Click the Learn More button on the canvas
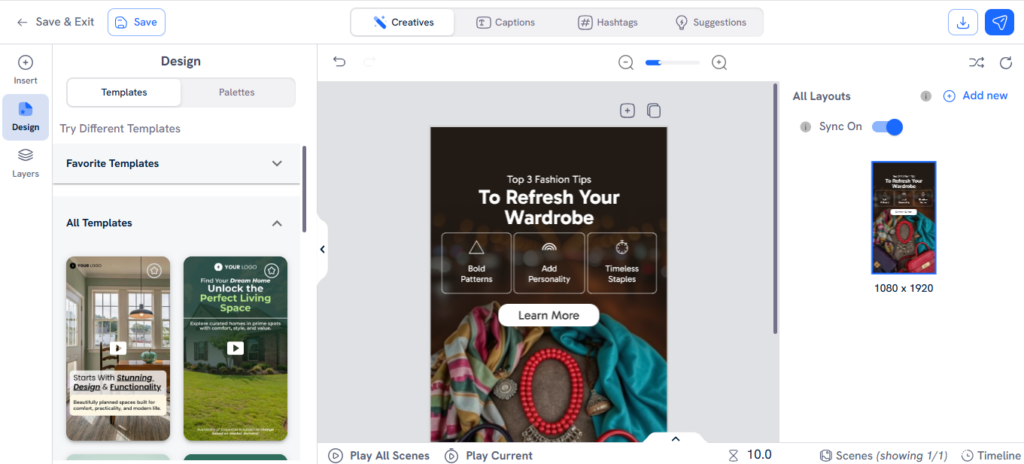This screenshot has height=464, width=1024. click(x=549, y=315)
